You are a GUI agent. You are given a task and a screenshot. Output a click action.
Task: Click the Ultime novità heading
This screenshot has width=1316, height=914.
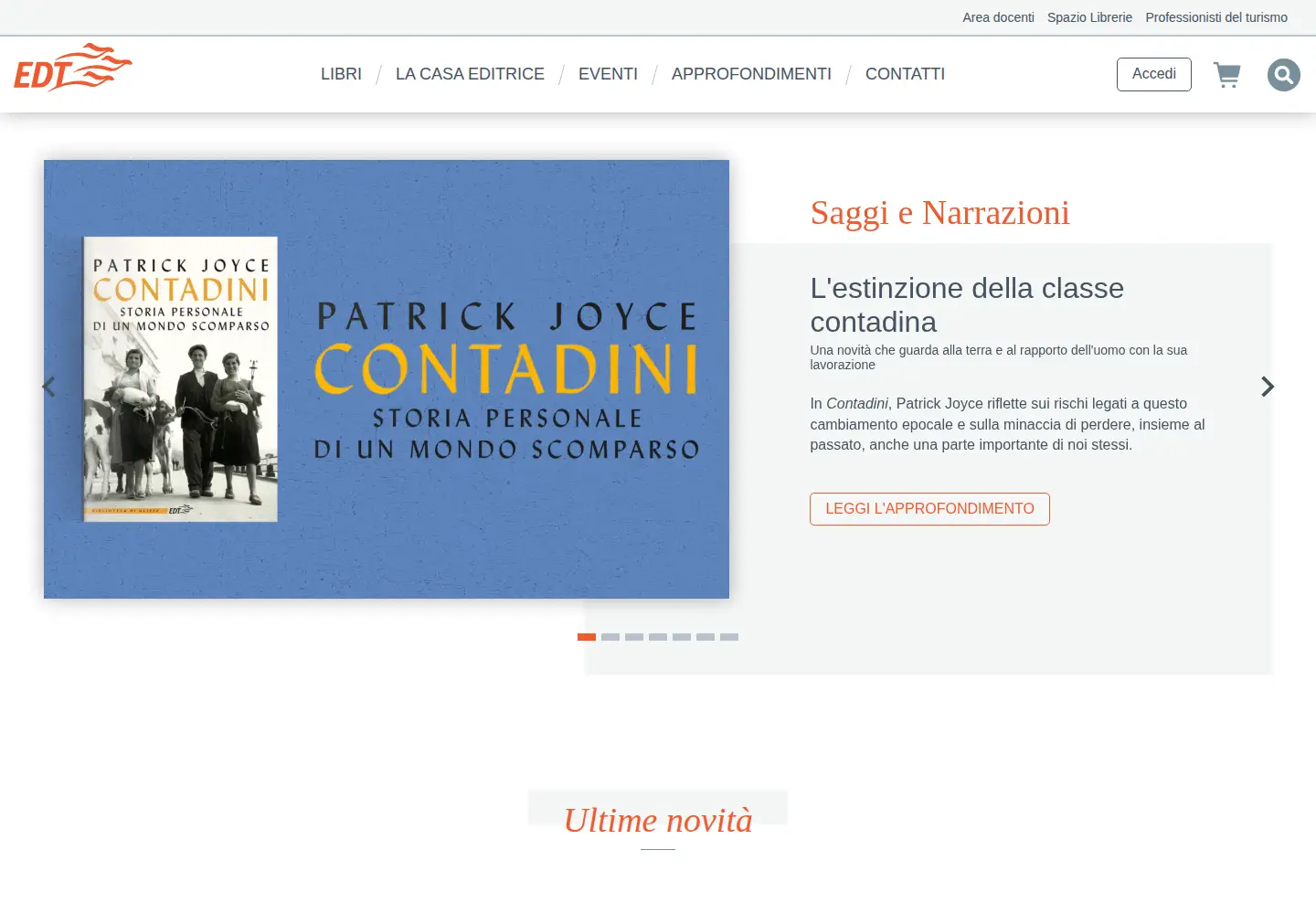click(658, 820)
